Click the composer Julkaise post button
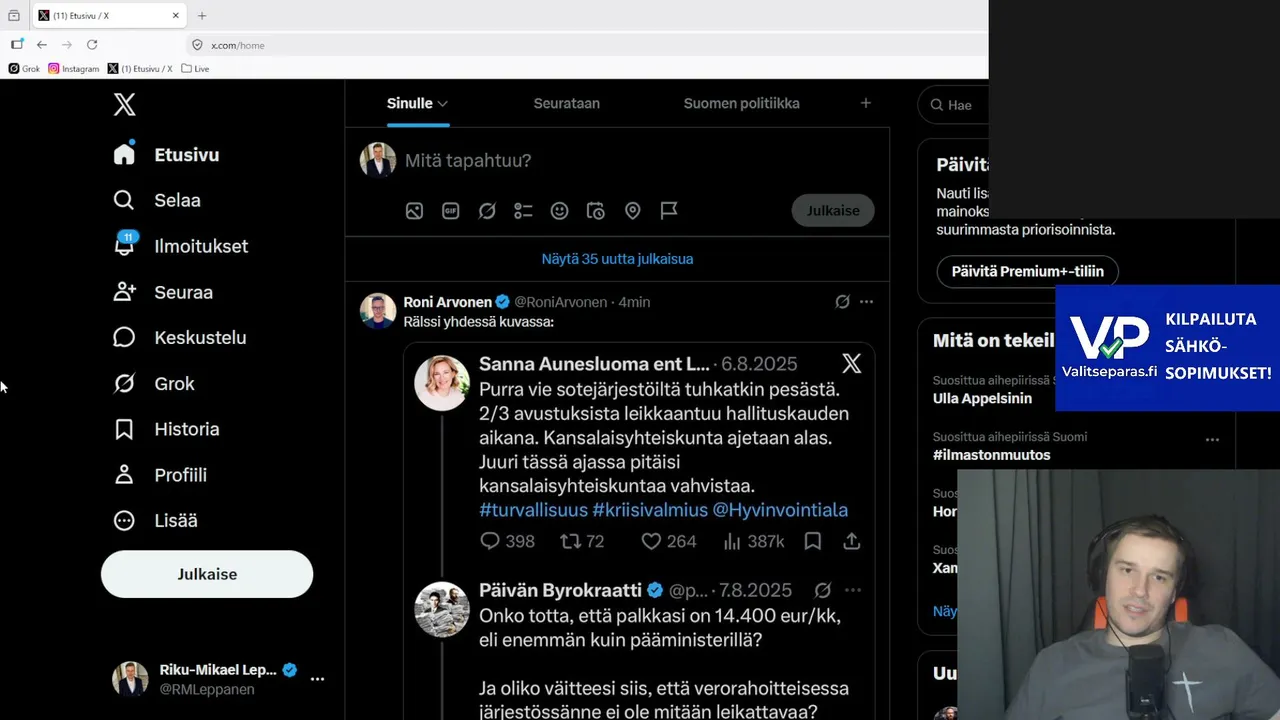This screenshot has width=1280, height=720. 833,211
